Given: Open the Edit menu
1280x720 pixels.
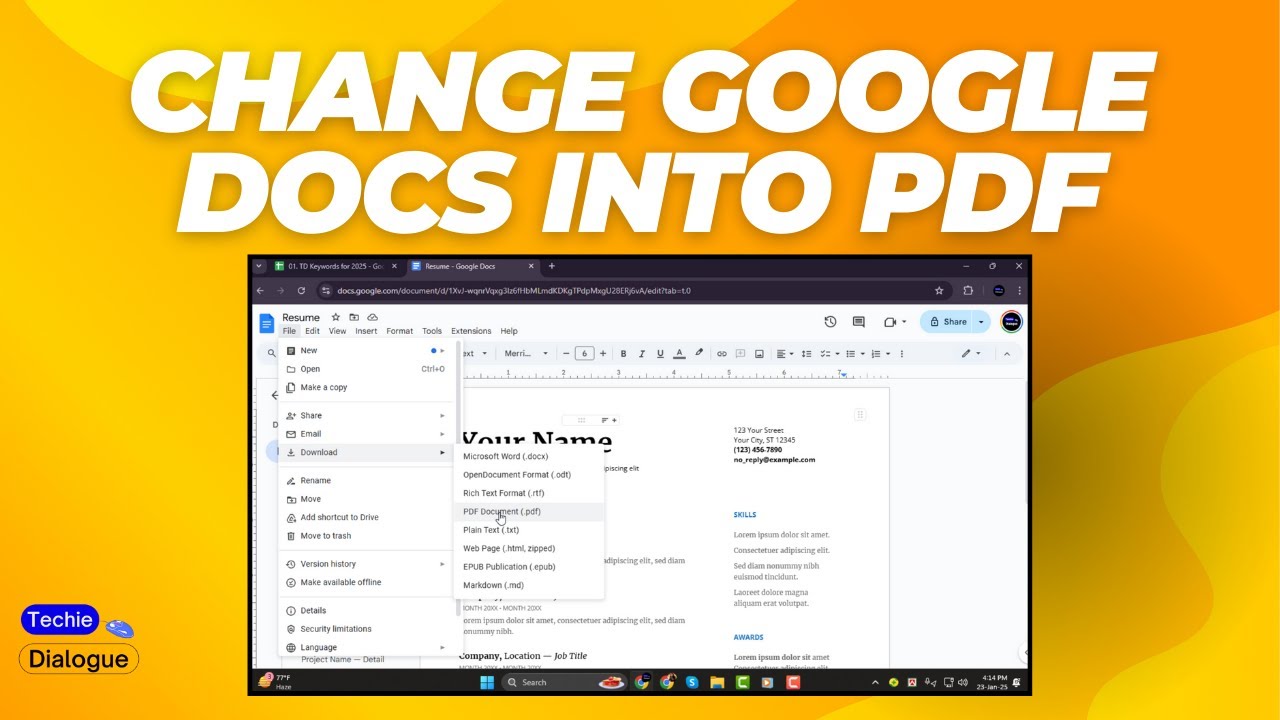Looking at the screenshot, I should click(x=313, y=331).
